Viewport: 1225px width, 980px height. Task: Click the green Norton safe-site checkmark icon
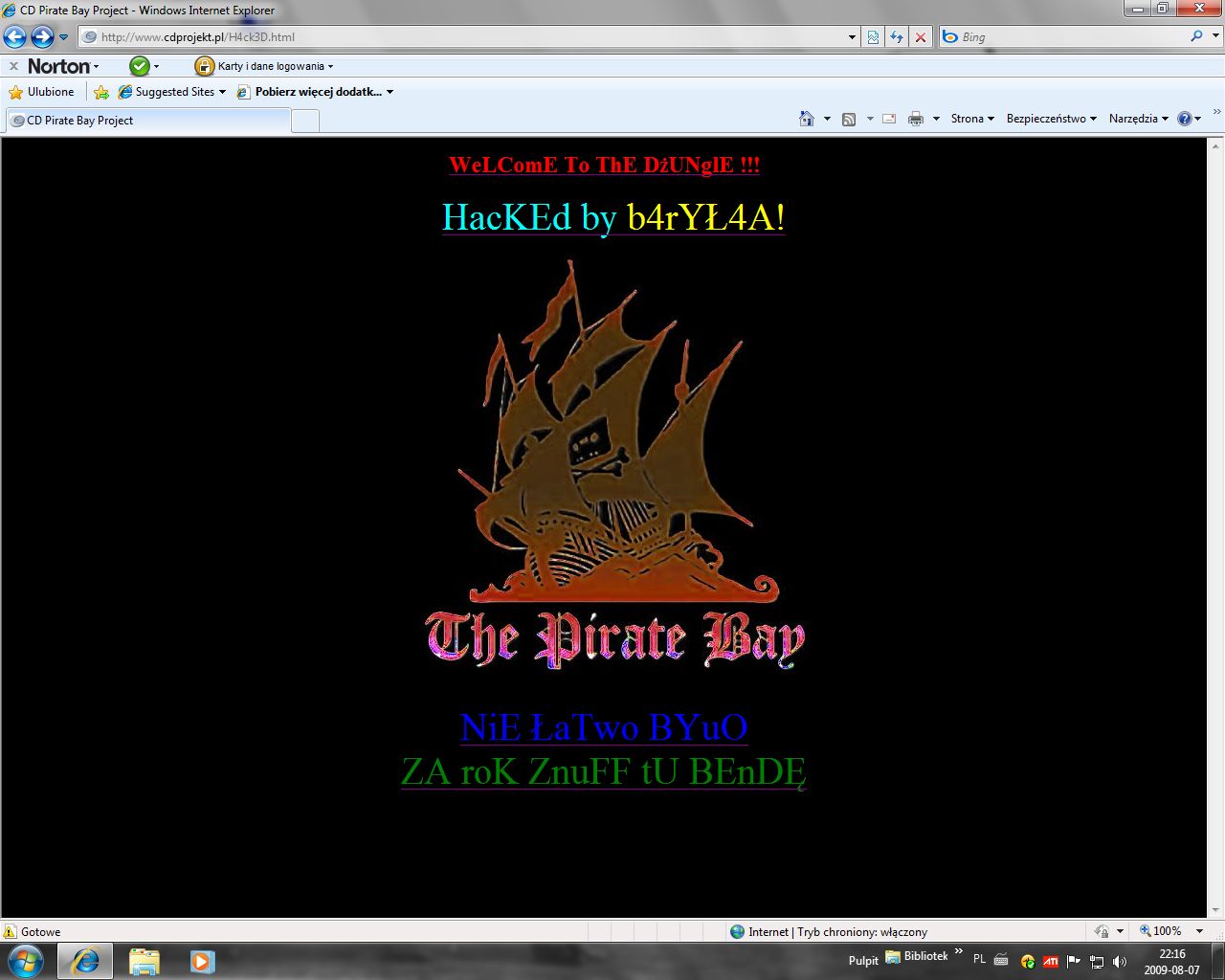[140, 66]
